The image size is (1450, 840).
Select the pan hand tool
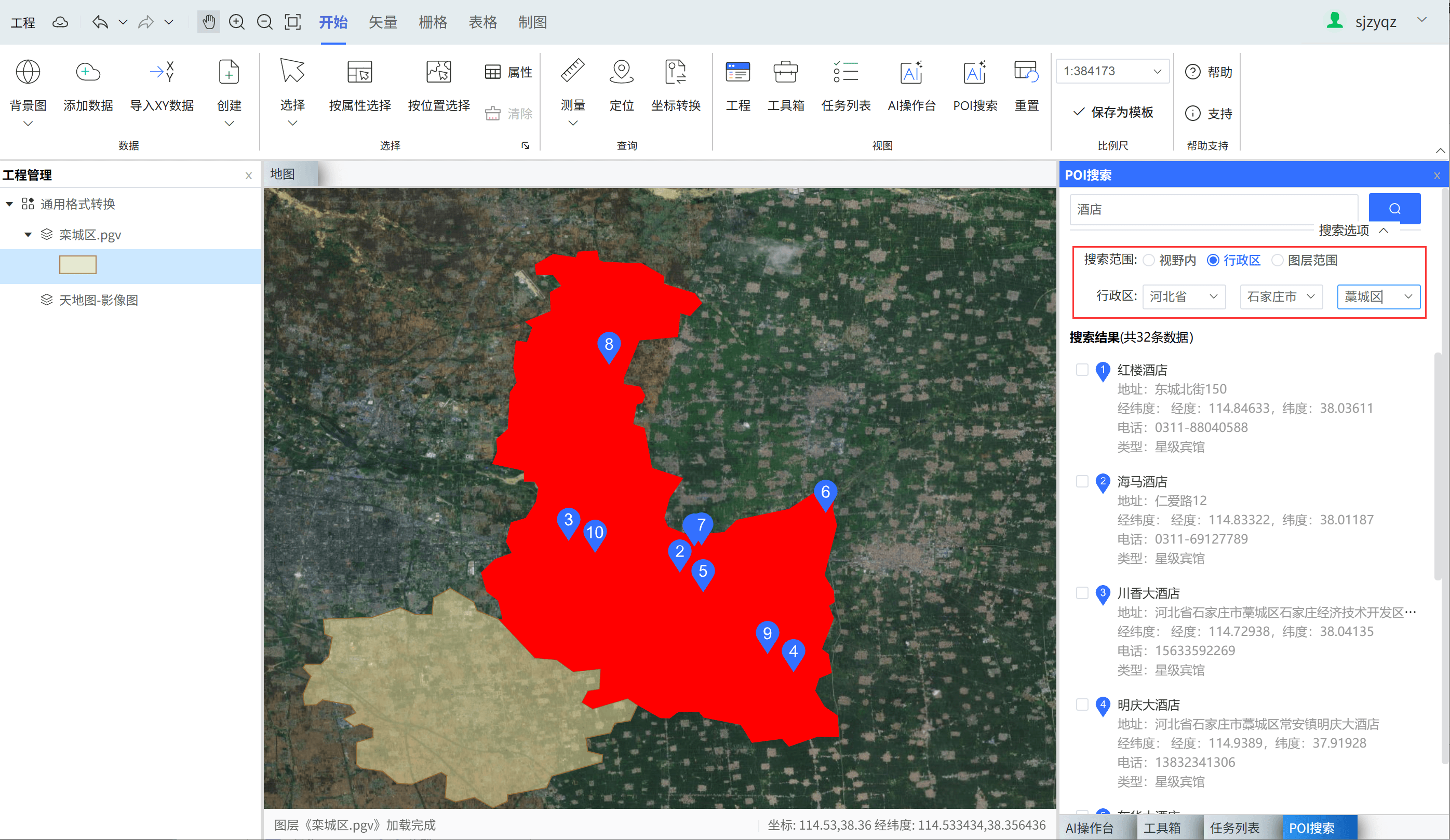point(208,22)
